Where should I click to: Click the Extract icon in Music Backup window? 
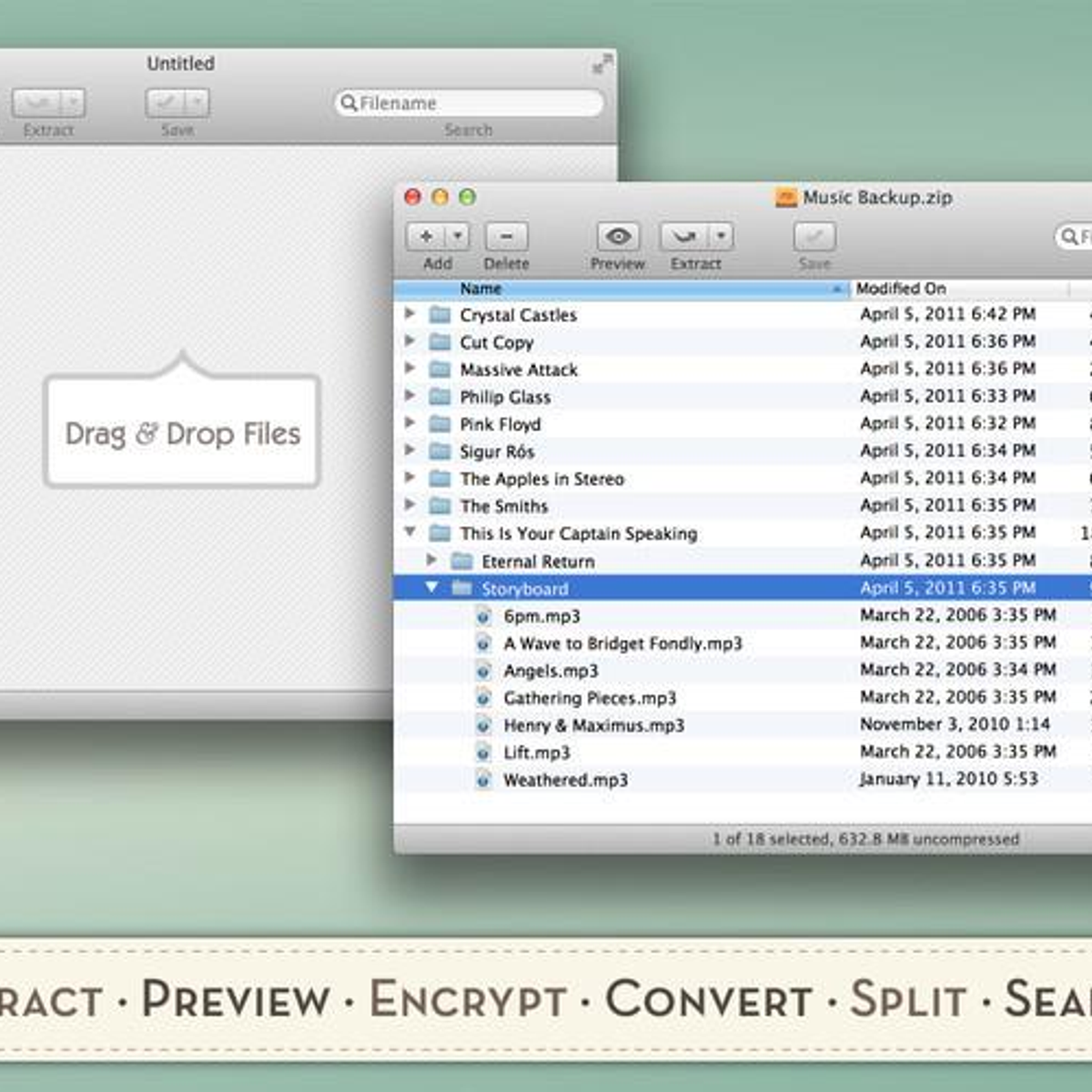click(x=683, y=237)
